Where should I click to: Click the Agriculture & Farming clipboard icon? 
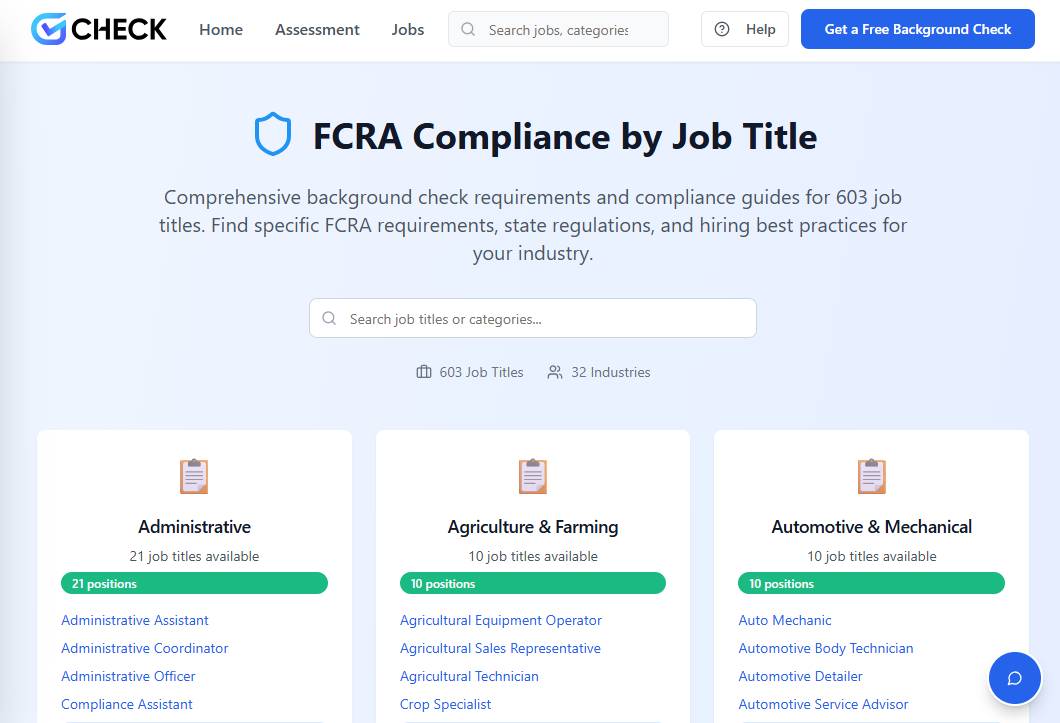pyautogui.click(x=533, y=476)
